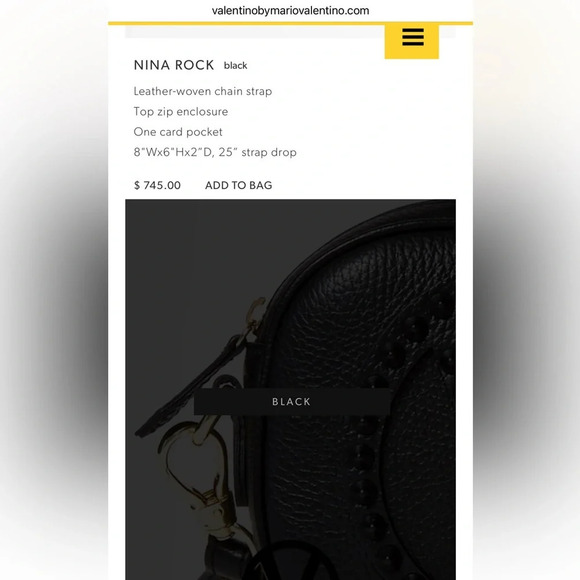Open the black leather bag product photo
This screenshot has height=580, width=580.
coord(290,390)
